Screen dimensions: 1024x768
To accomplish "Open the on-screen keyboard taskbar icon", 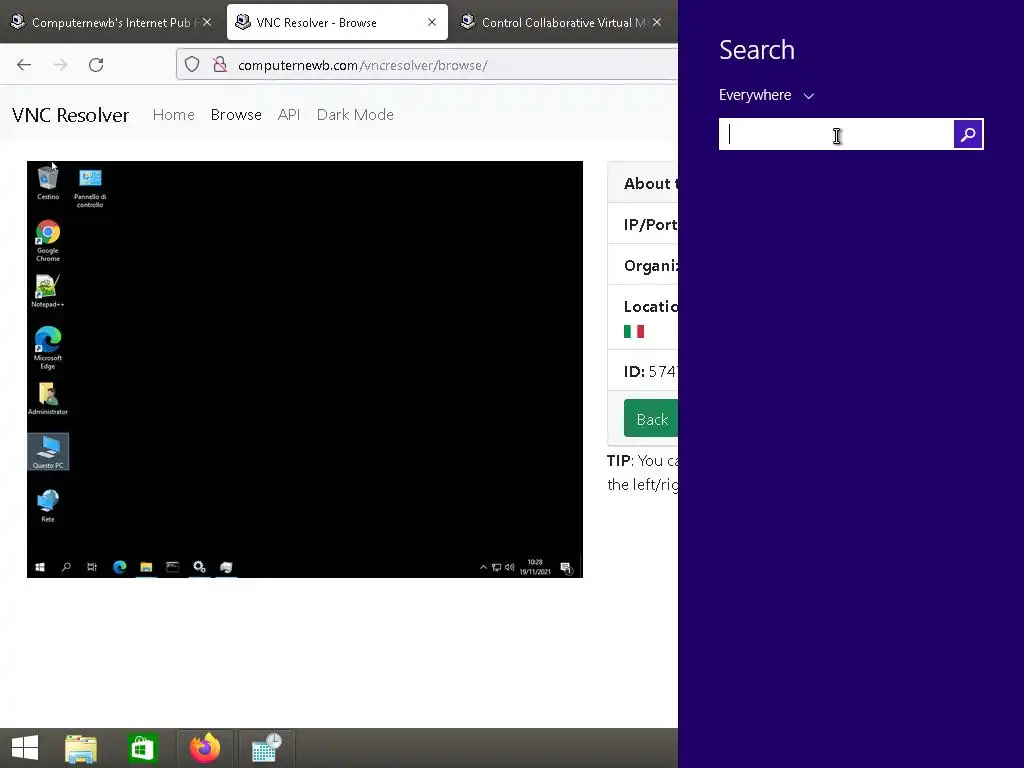I will point(266,748).
